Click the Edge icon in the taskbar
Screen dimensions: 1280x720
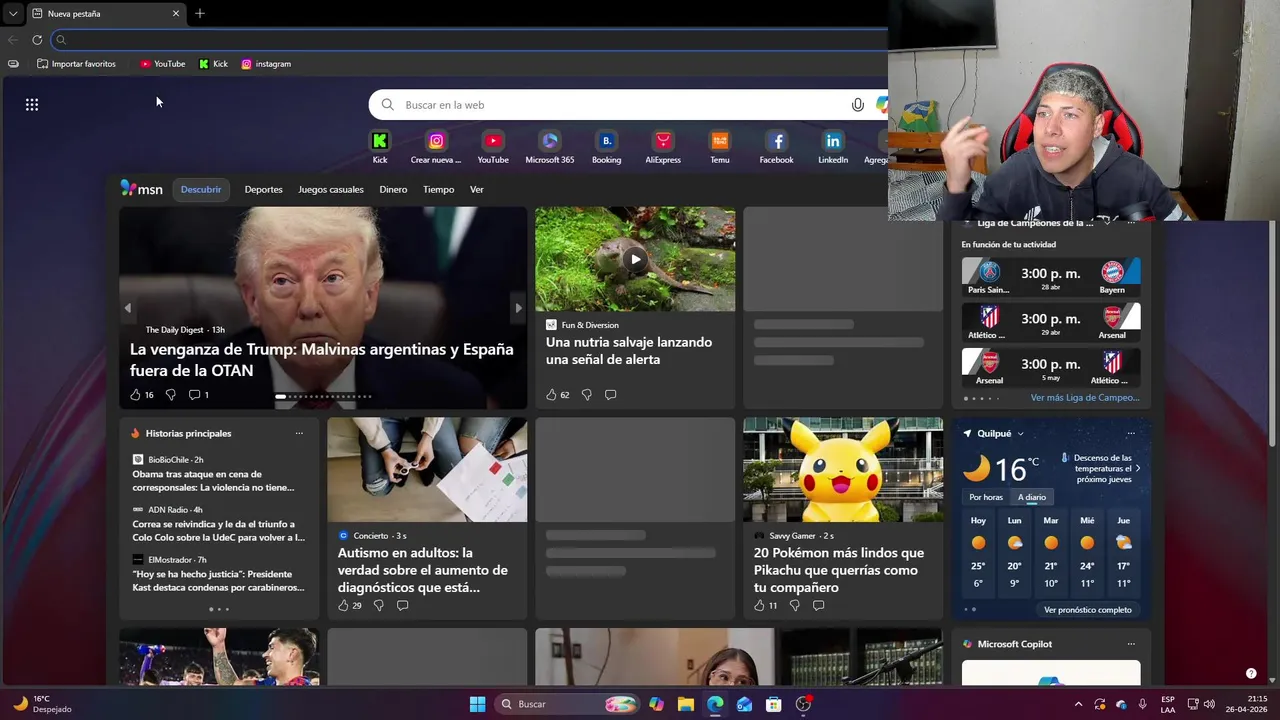point(715,704)
